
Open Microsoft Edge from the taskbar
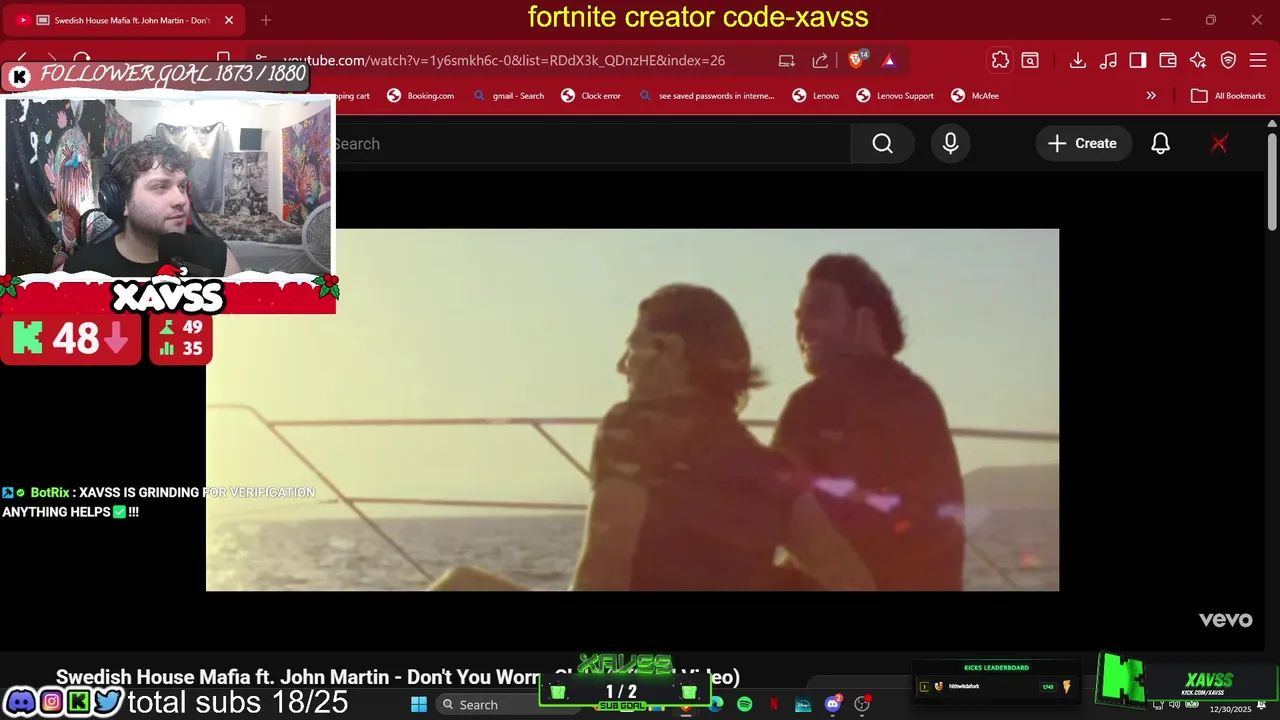(x=716, y=705)
